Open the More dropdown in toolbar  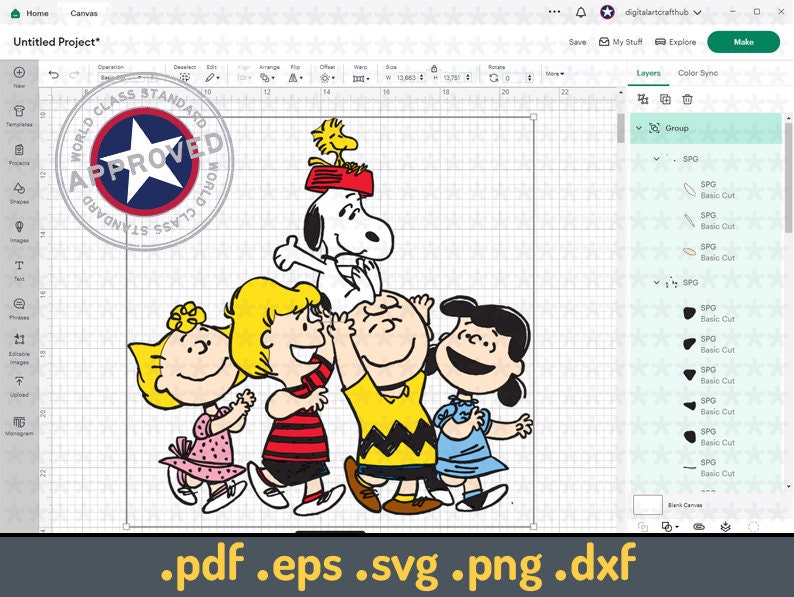coord(554,74)
